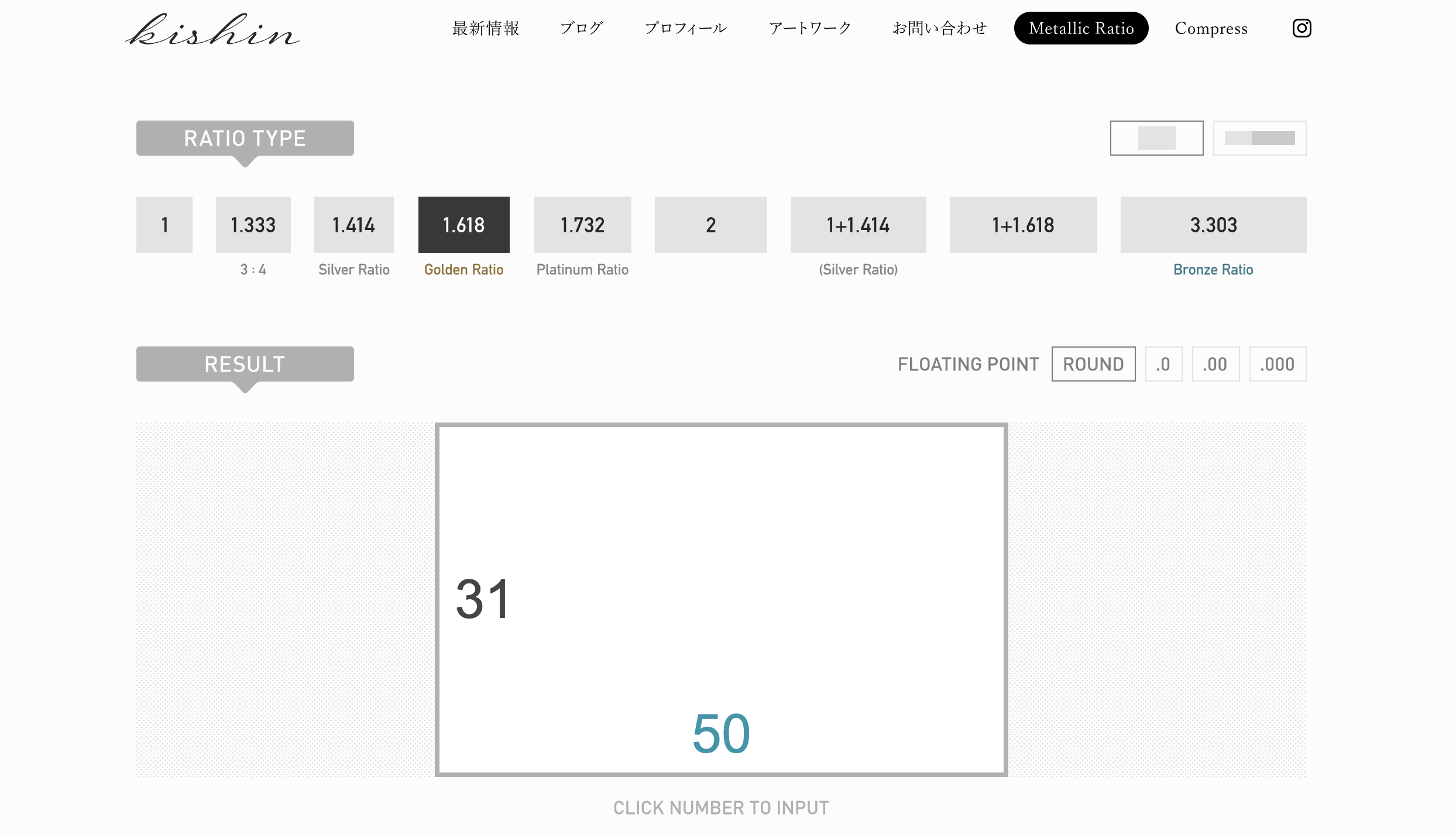Click the blue number 50 to edit
The height and width of the screenshot is (838, 1456).
click(721, 734)
